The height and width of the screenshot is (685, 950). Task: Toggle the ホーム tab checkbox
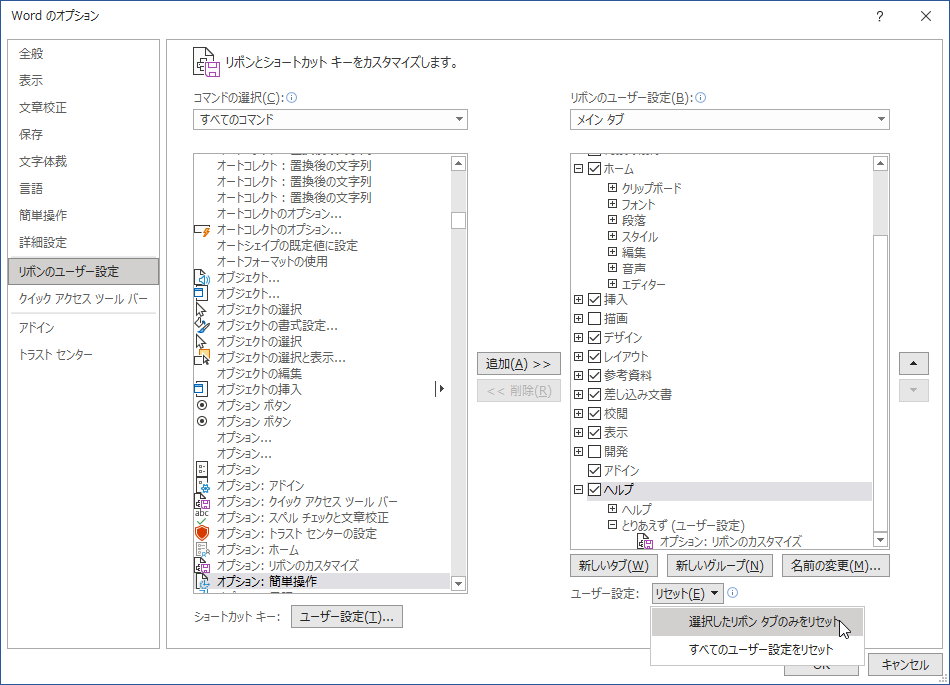pyautogui.click(x=594, y=169)
